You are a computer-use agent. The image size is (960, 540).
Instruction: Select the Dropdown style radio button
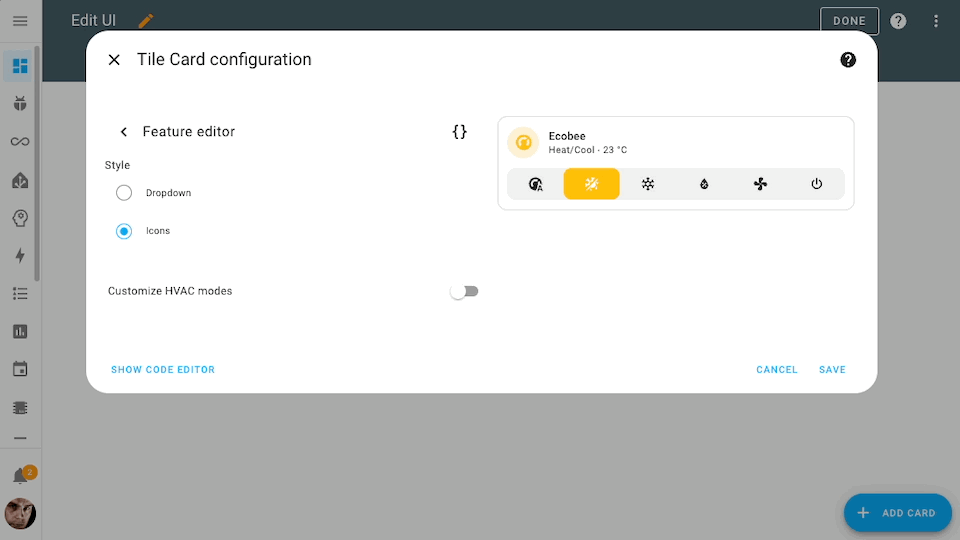pyautogui.click(x=124, y=193)
